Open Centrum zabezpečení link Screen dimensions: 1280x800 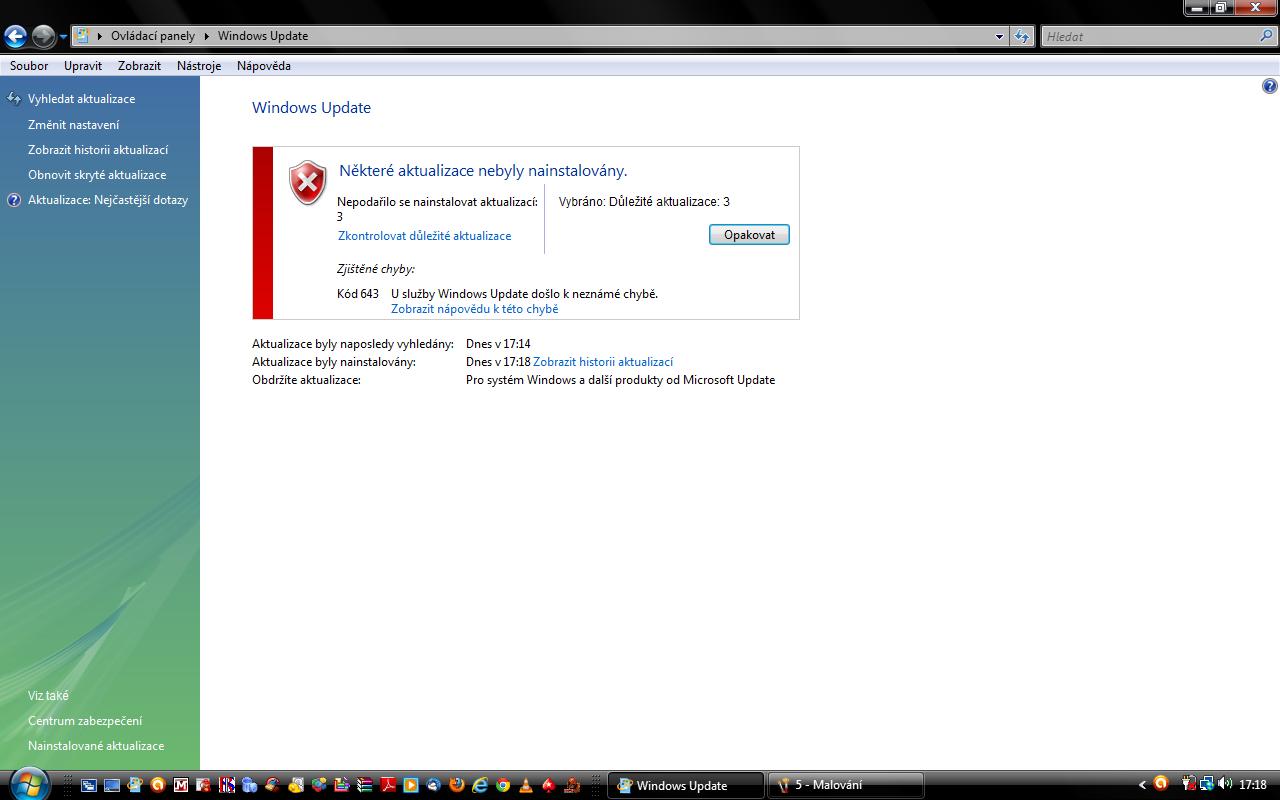click(x=85, y=721)
